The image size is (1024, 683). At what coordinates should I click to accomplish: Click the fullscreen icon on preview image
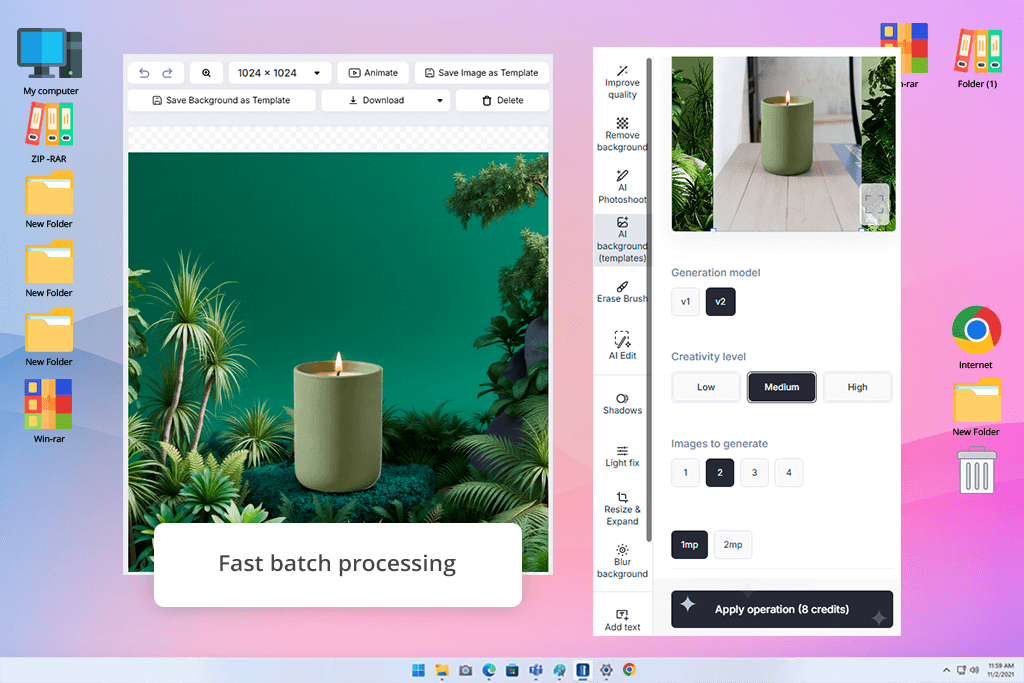click(875, 205)
